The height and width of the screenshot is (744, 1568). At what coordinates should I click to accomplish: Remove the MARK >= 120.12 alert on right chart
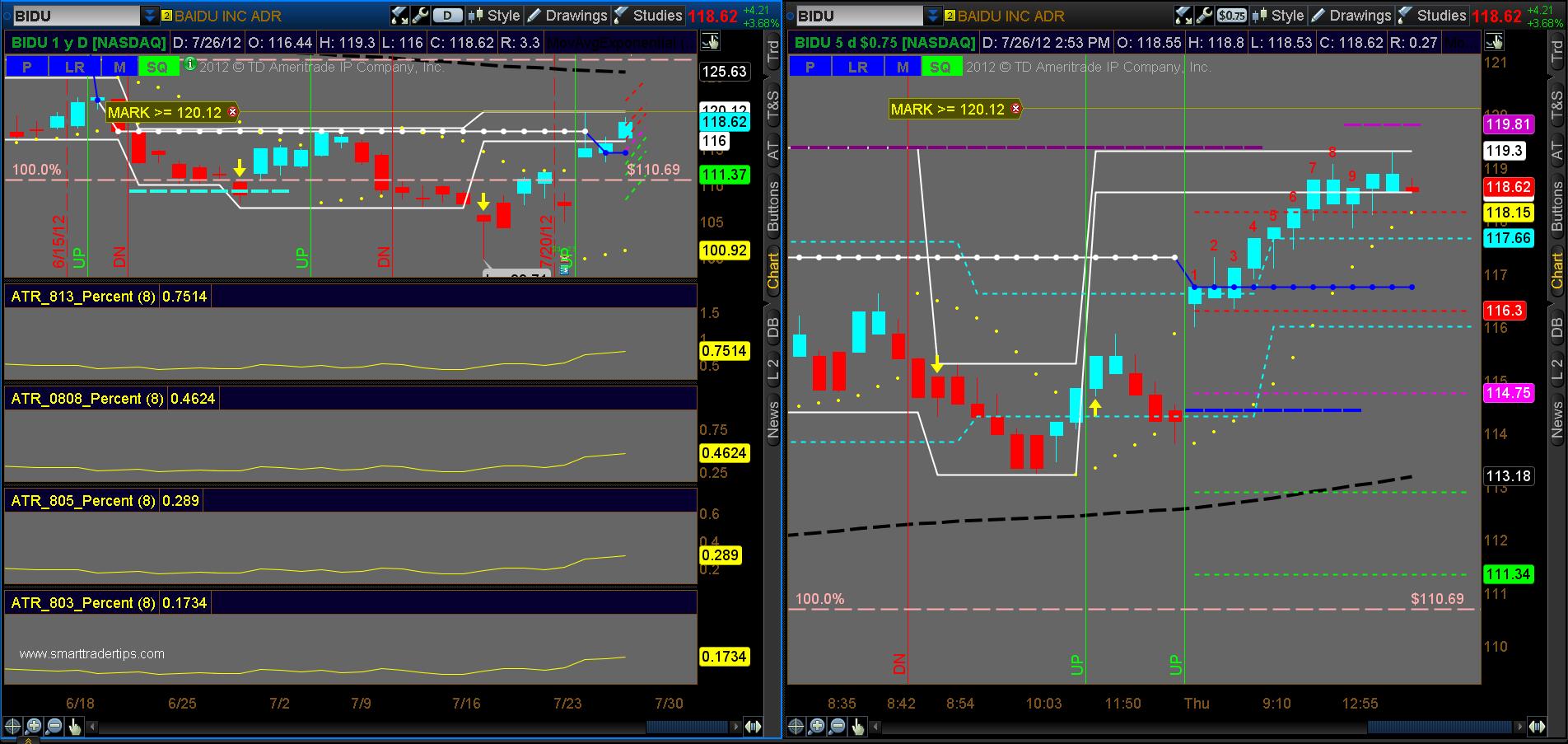click(x=1015, y=108)
